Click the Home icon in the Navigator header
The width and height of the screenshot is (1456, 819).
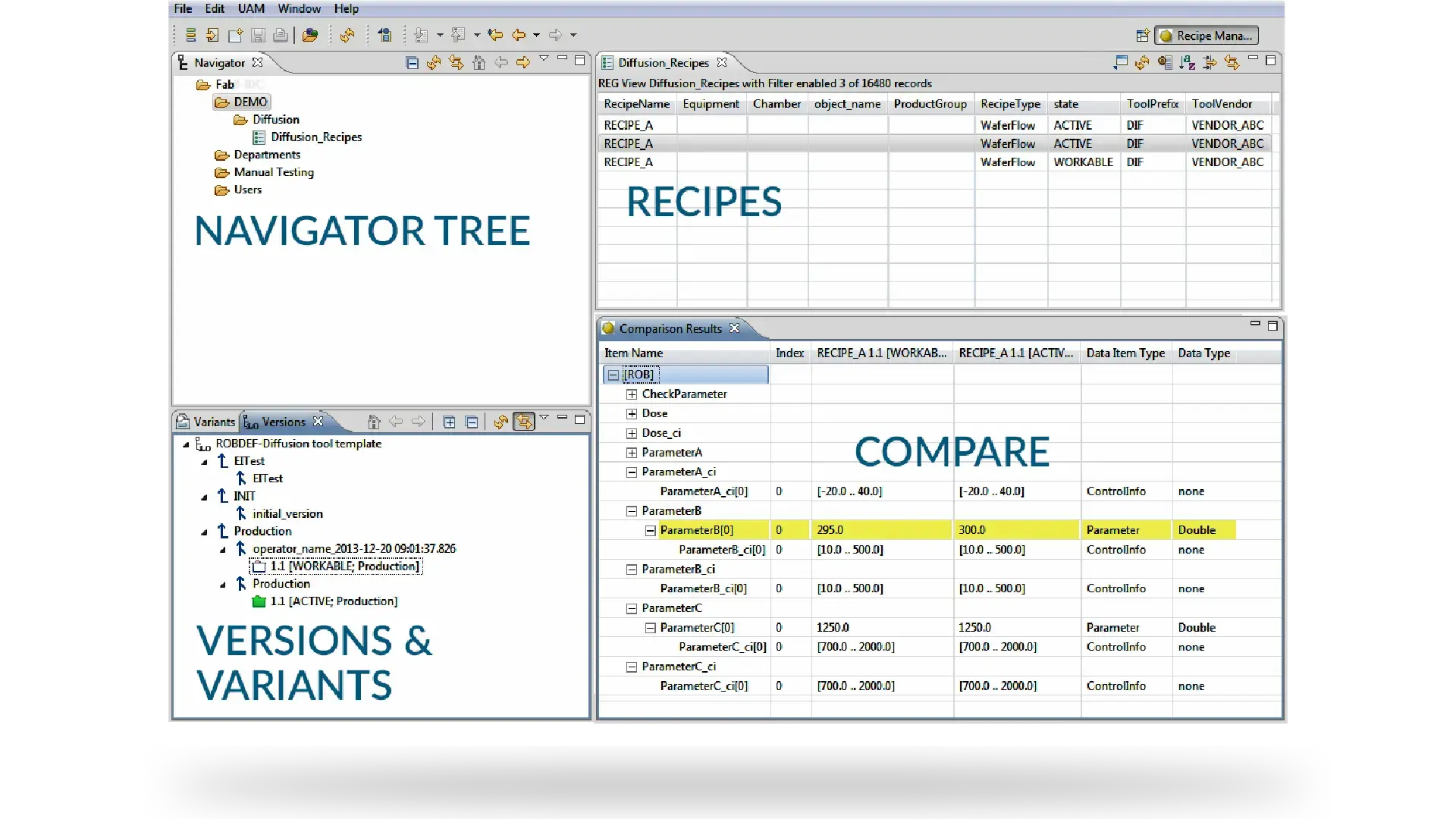pyautogui.click(x=479, y=63)
